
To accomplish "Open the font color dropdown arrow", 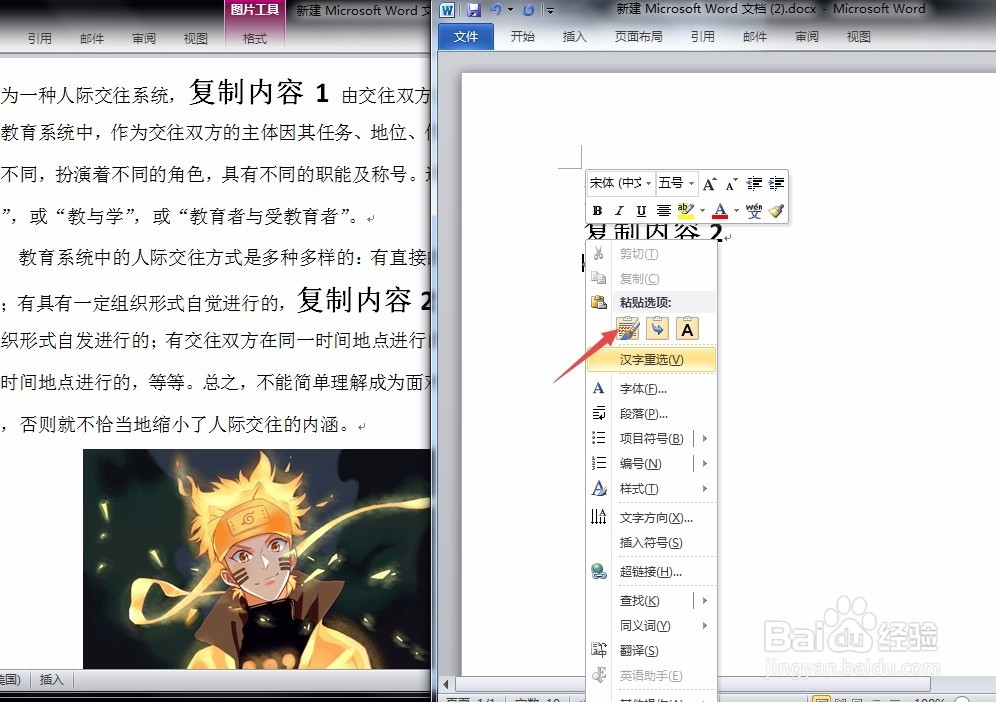I will [x=736, y=210].
